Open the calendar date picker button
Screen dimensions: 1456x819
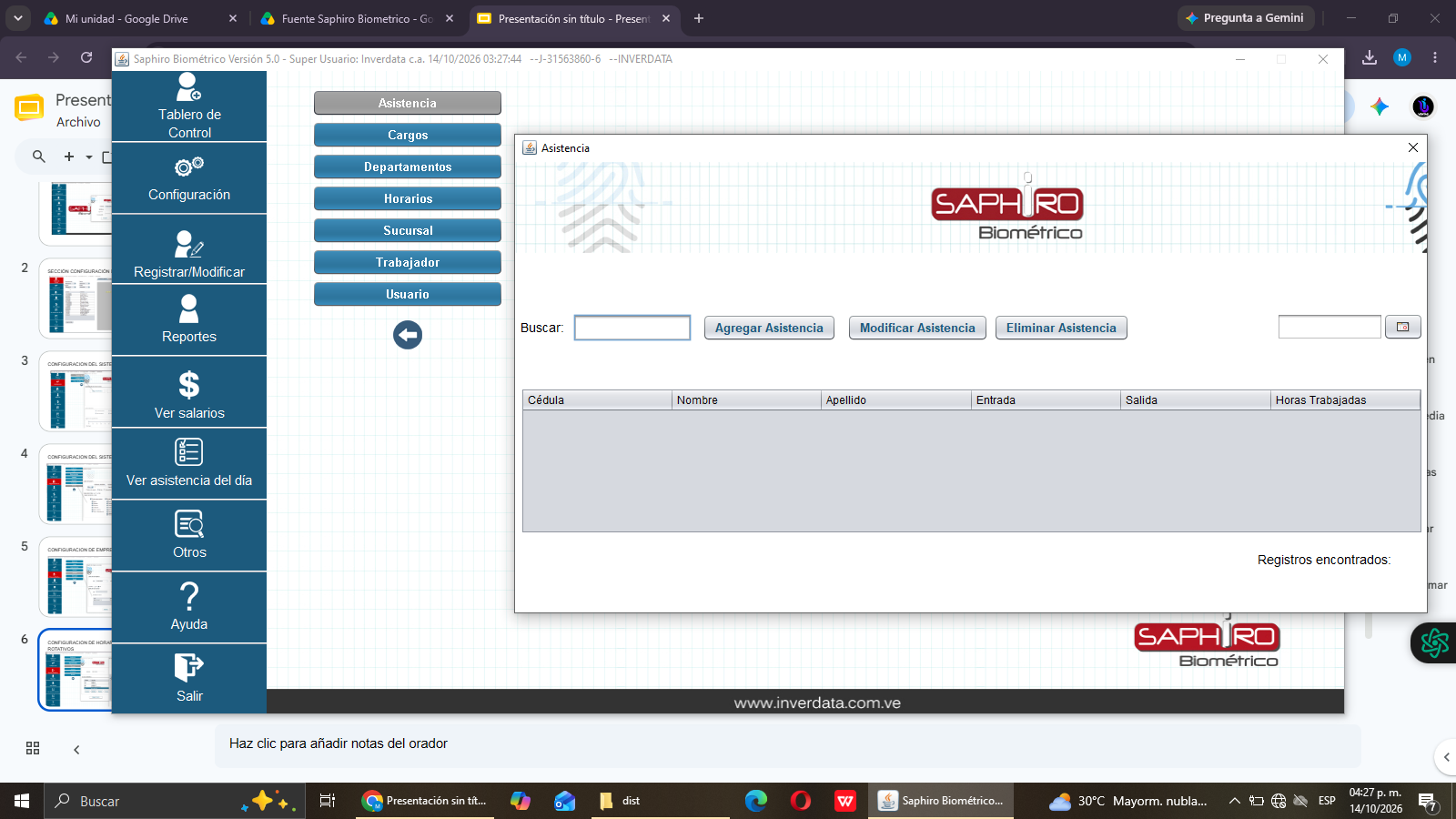click(1402, 327)
